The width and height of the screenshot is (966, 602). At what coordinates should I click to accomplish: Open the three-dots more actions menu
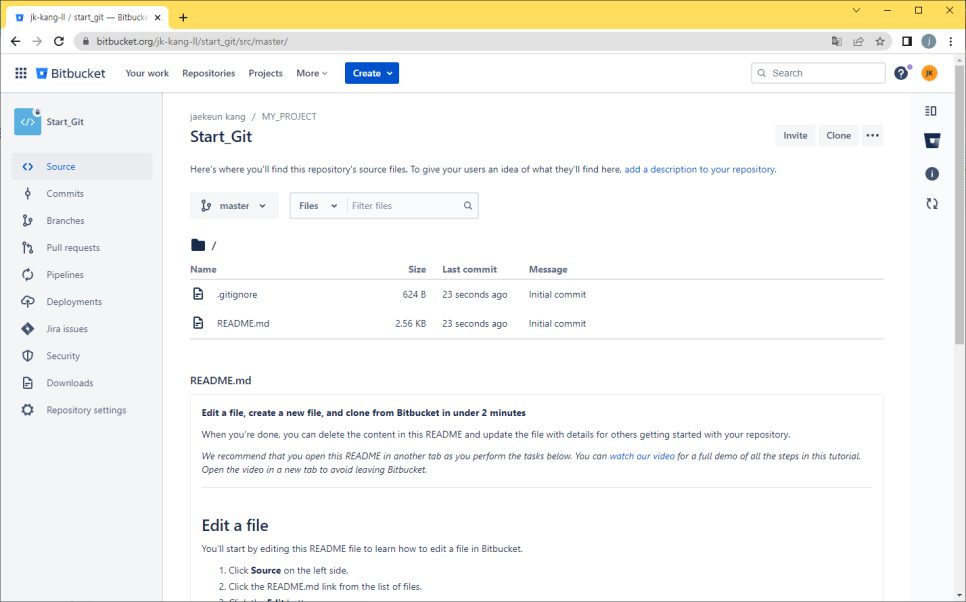(872, 136)
